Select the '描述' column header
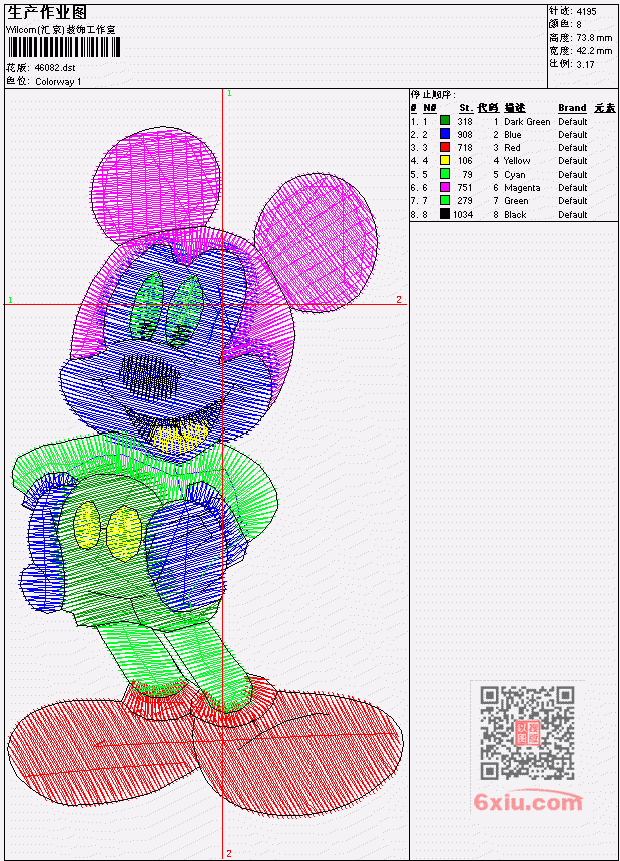 point(515,108)
